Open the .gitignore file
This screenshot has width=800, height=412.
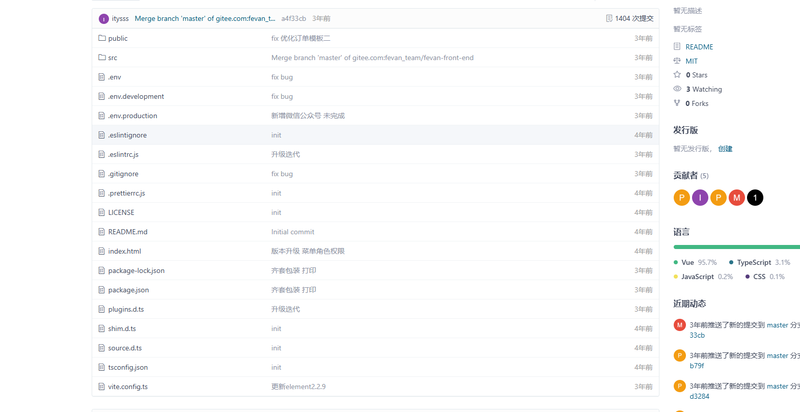[x=123, y=174]
